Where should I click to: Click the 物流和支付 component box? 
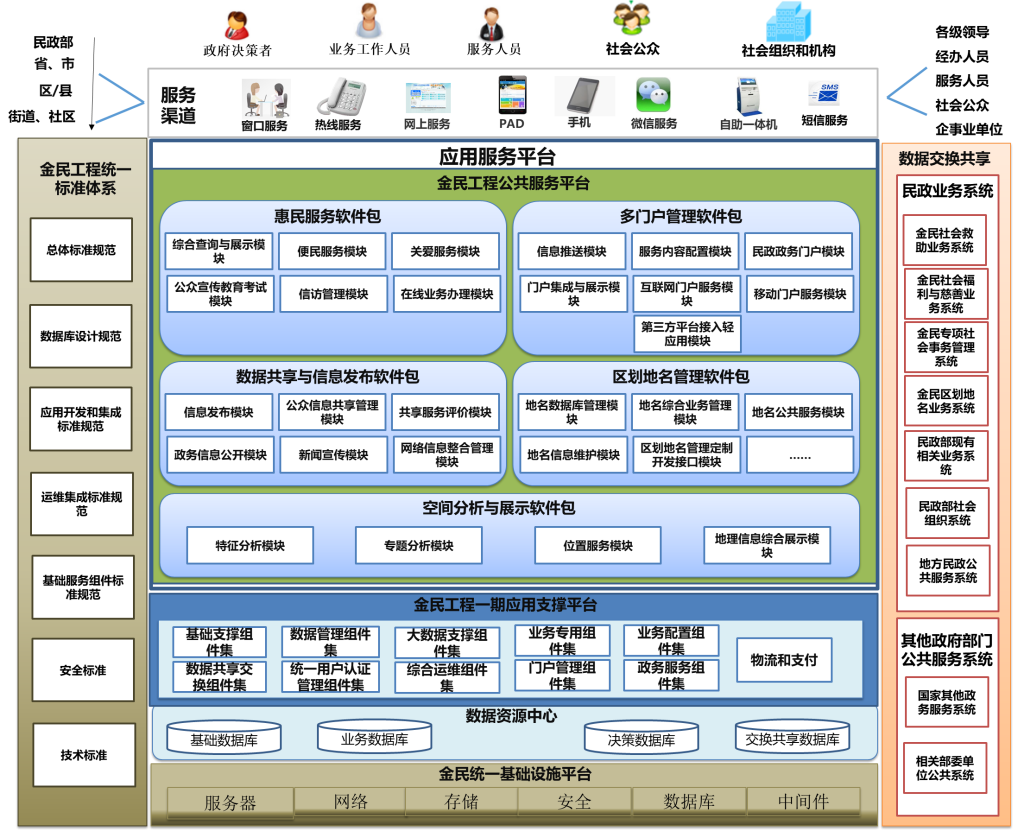(784, 660)
